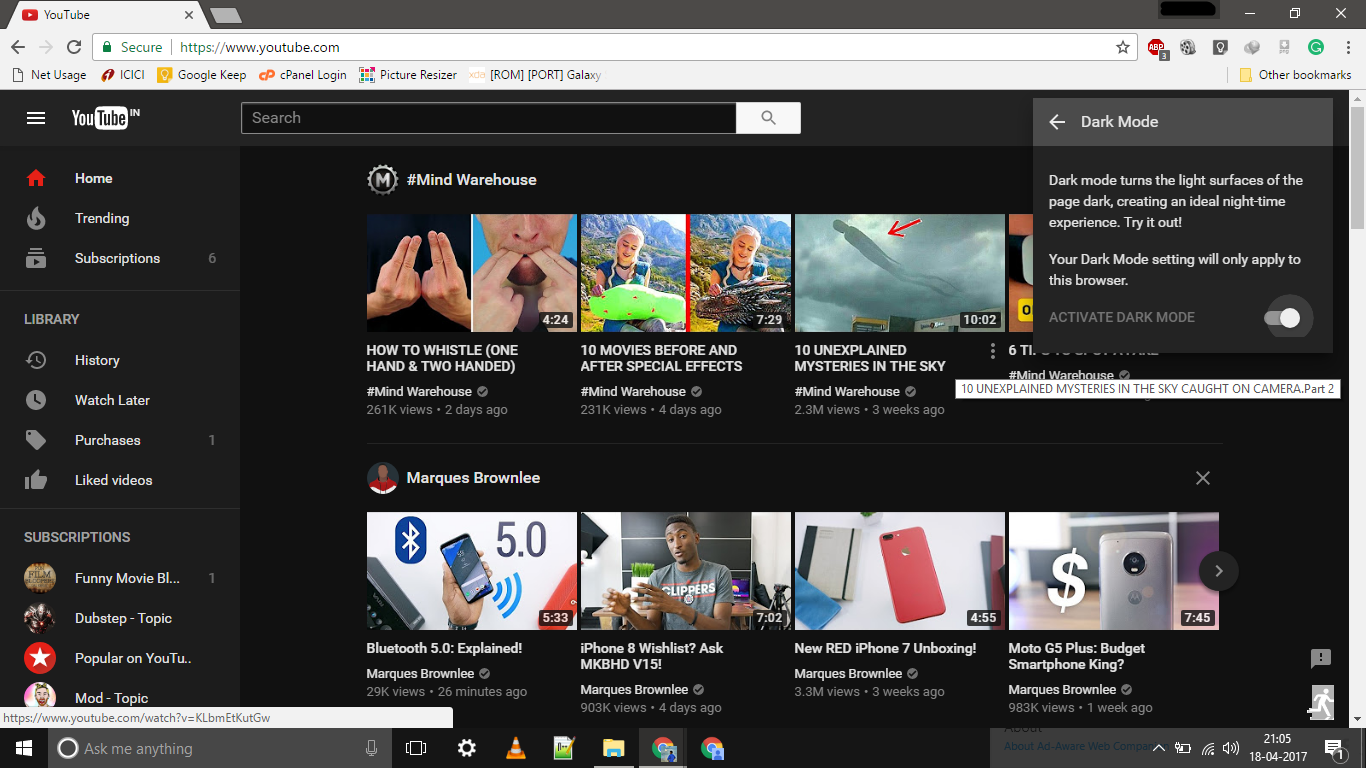Image resolution: width=1366 pixels, height=768 pixels.
Task: Launch VLC from the taskbar
Action: point(516,748)
